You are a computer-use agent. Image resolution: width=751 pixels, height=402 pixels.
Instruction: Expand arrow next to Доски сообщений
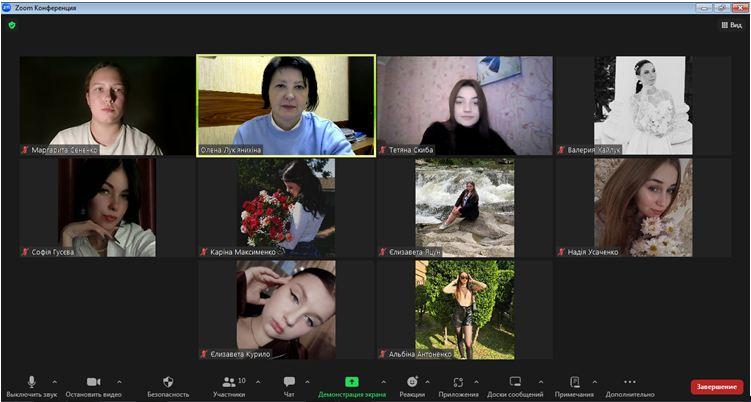coord(541,382)
